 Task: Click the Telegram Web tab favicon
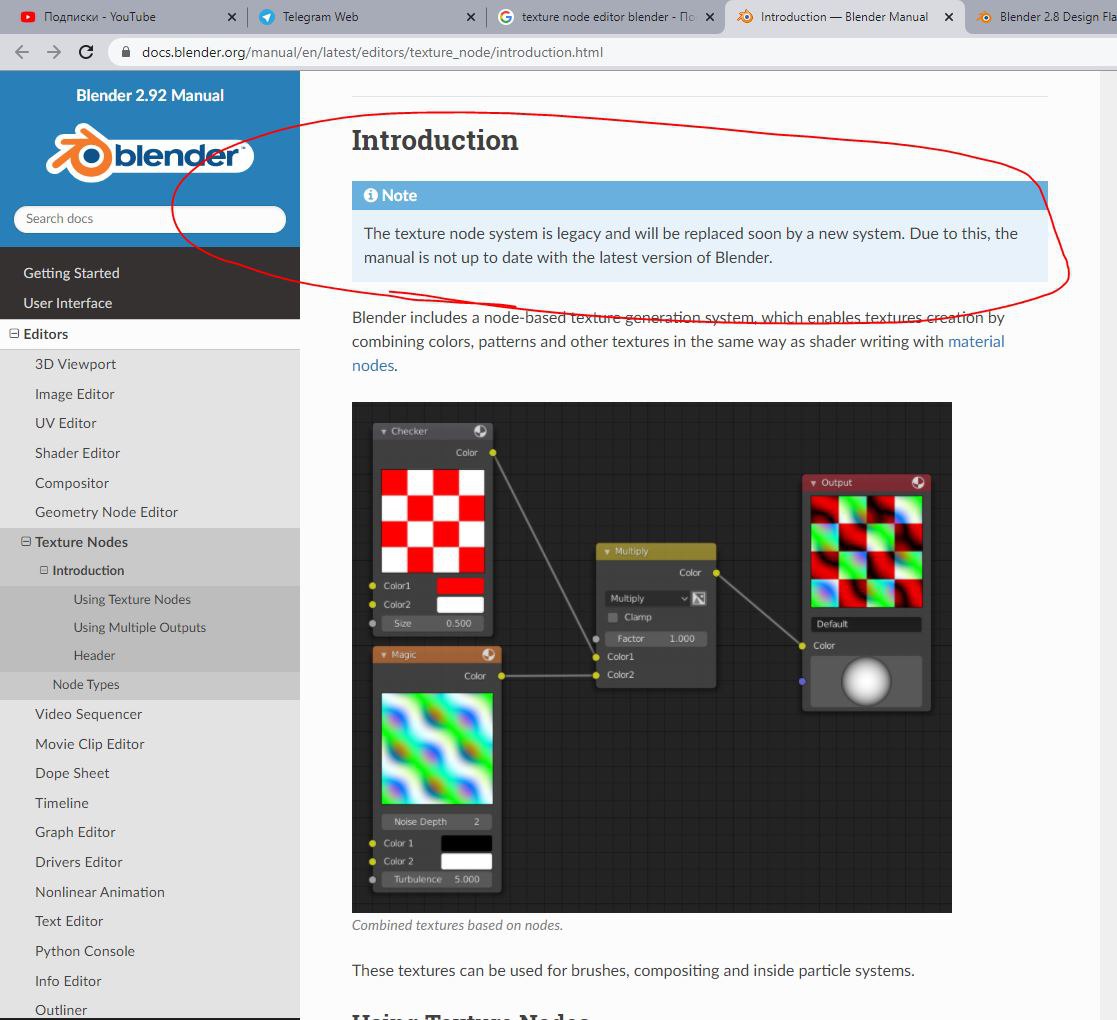click(266, 16)
